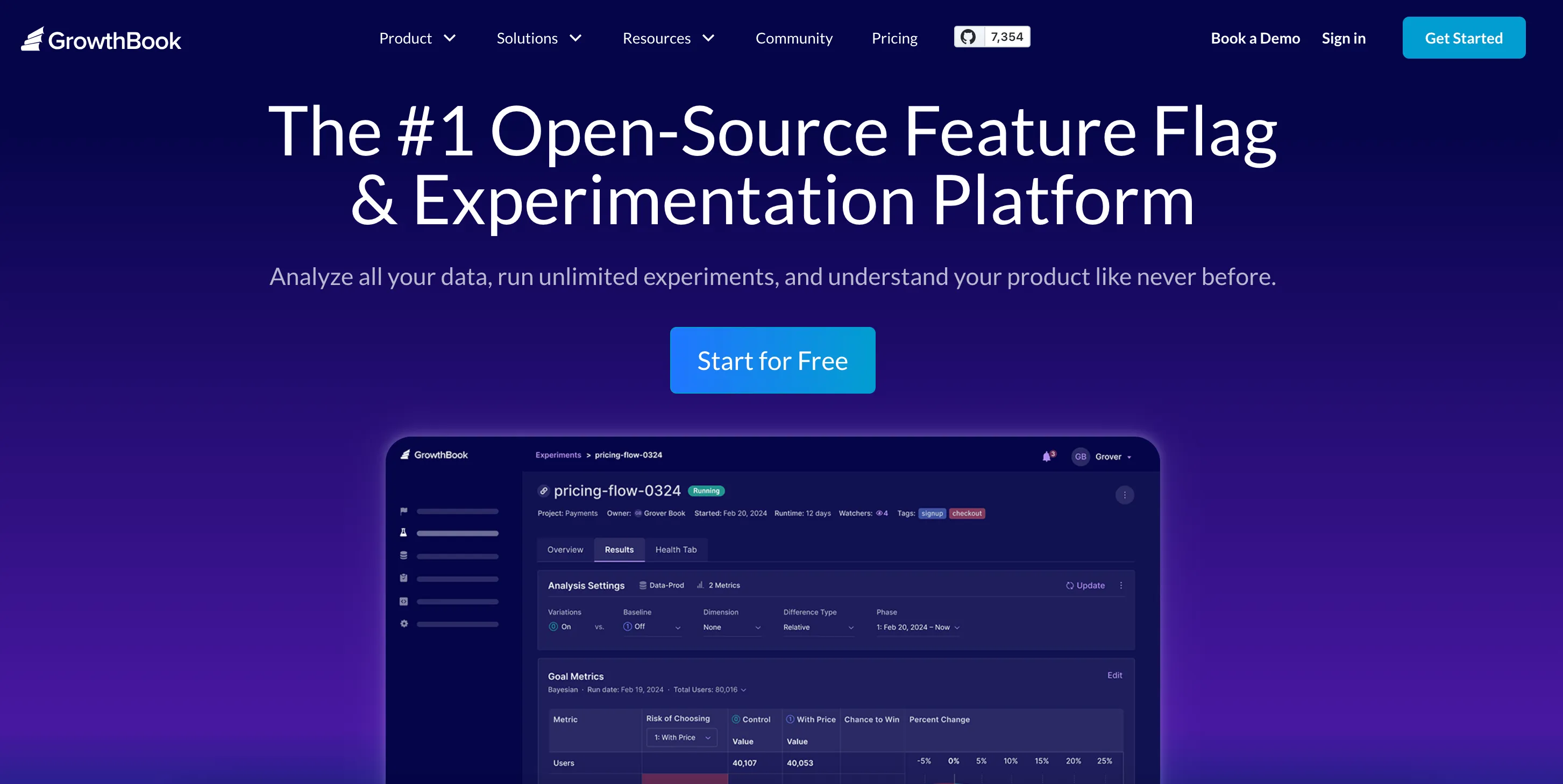Click the 'Started: Feb 20, 2024' text
This screenshot has width=1563, height=784.
coord(730,514)
